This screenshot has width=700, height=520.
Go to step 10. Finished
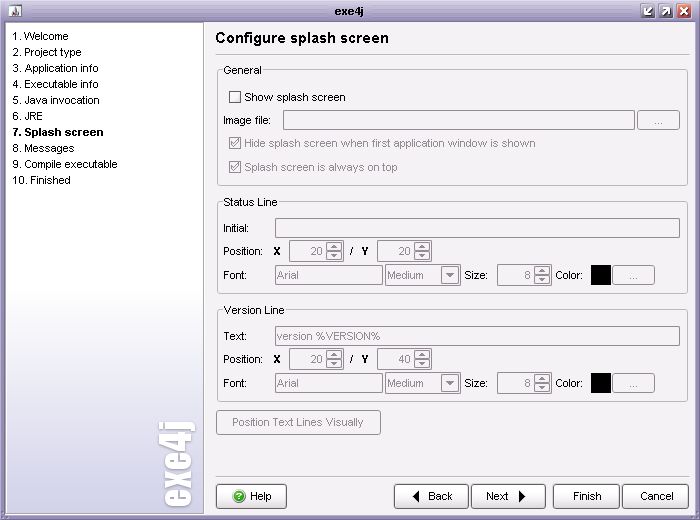(x=41, y=180)
